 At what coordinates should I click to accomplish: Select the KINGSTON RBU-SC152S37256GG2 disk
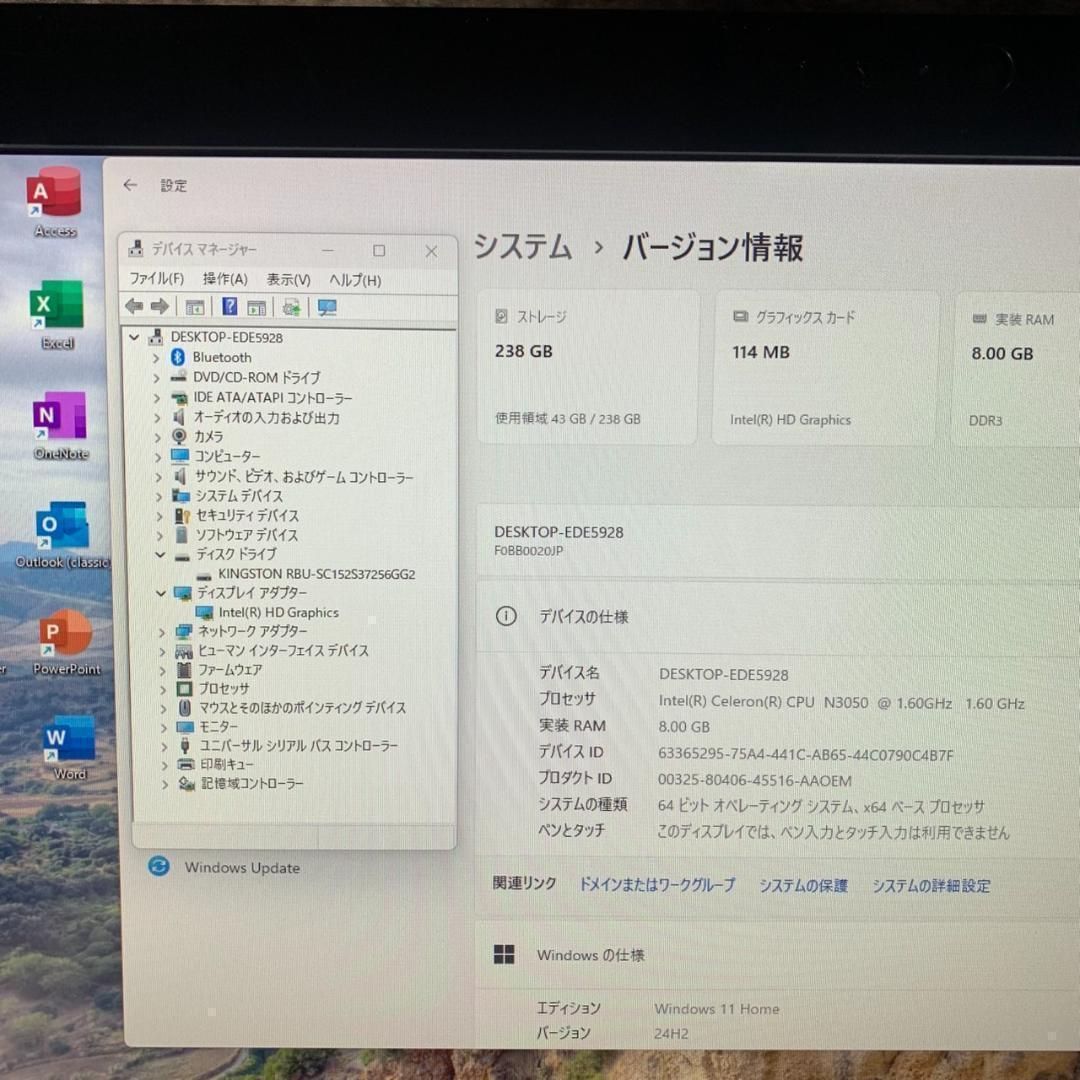(316, 574)
